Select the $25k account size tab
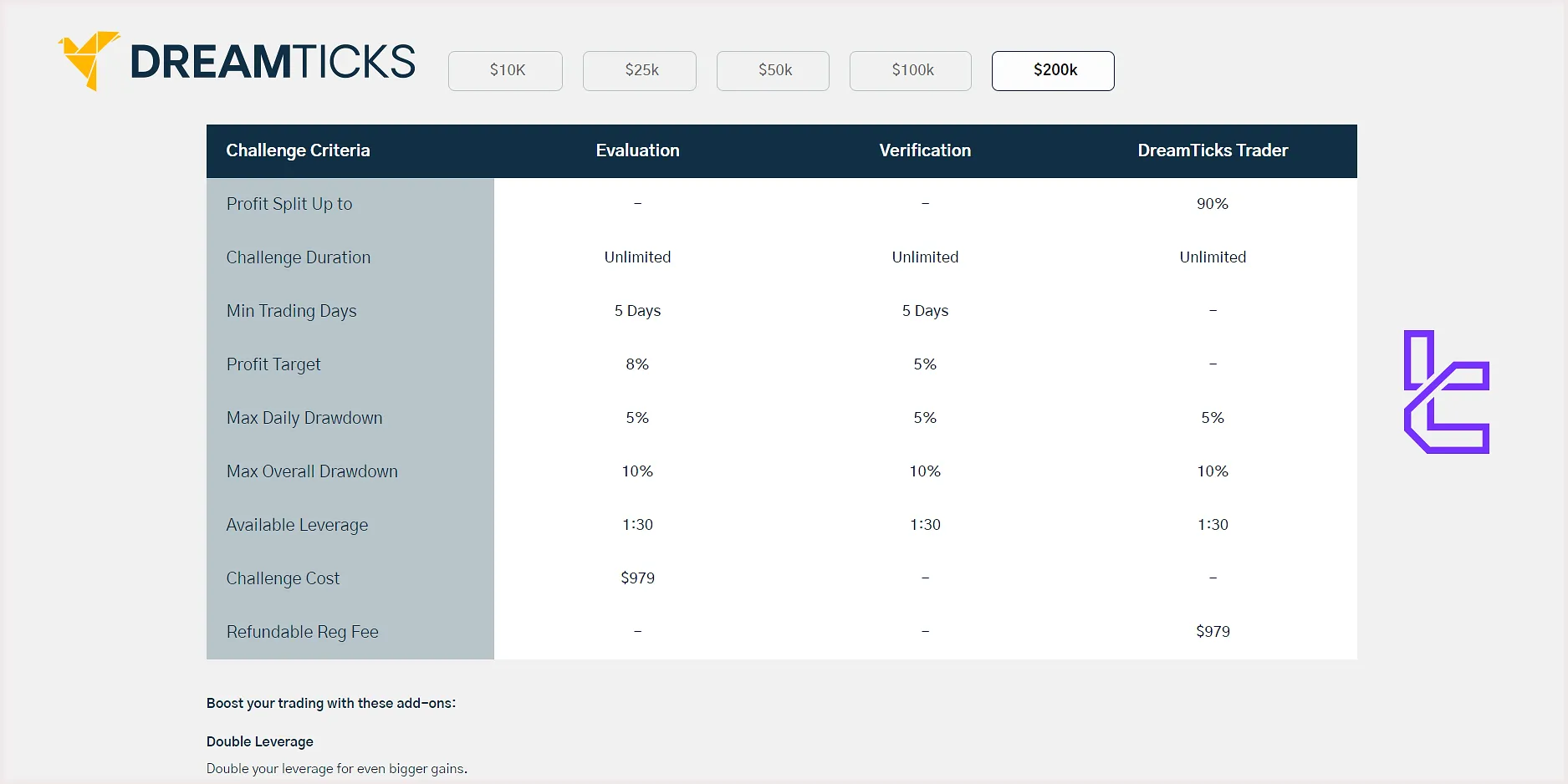The height and width of the screenshot is (784, 1568). 640,70
